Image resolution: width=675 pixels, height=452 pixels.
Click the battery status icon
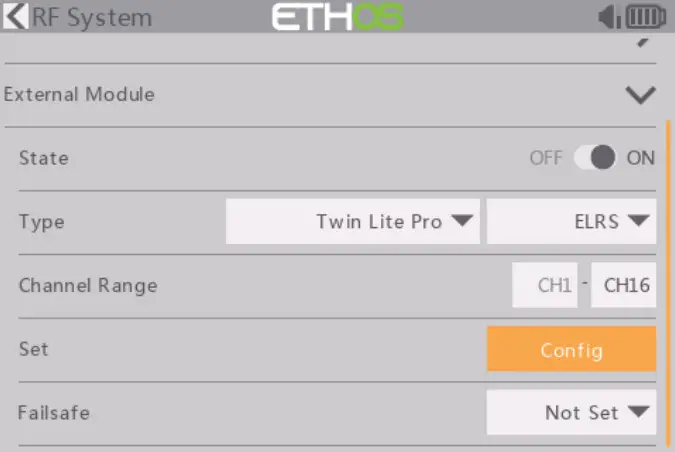645,17
